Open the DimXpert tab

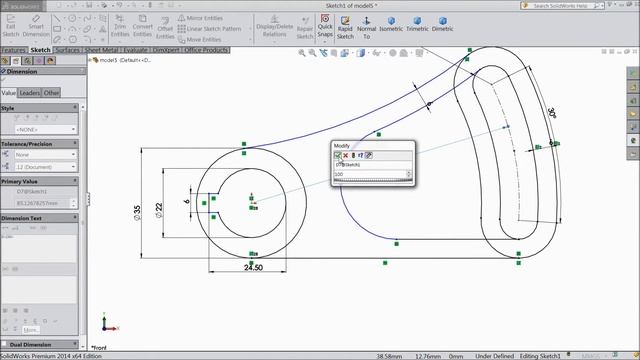[166, 50]
